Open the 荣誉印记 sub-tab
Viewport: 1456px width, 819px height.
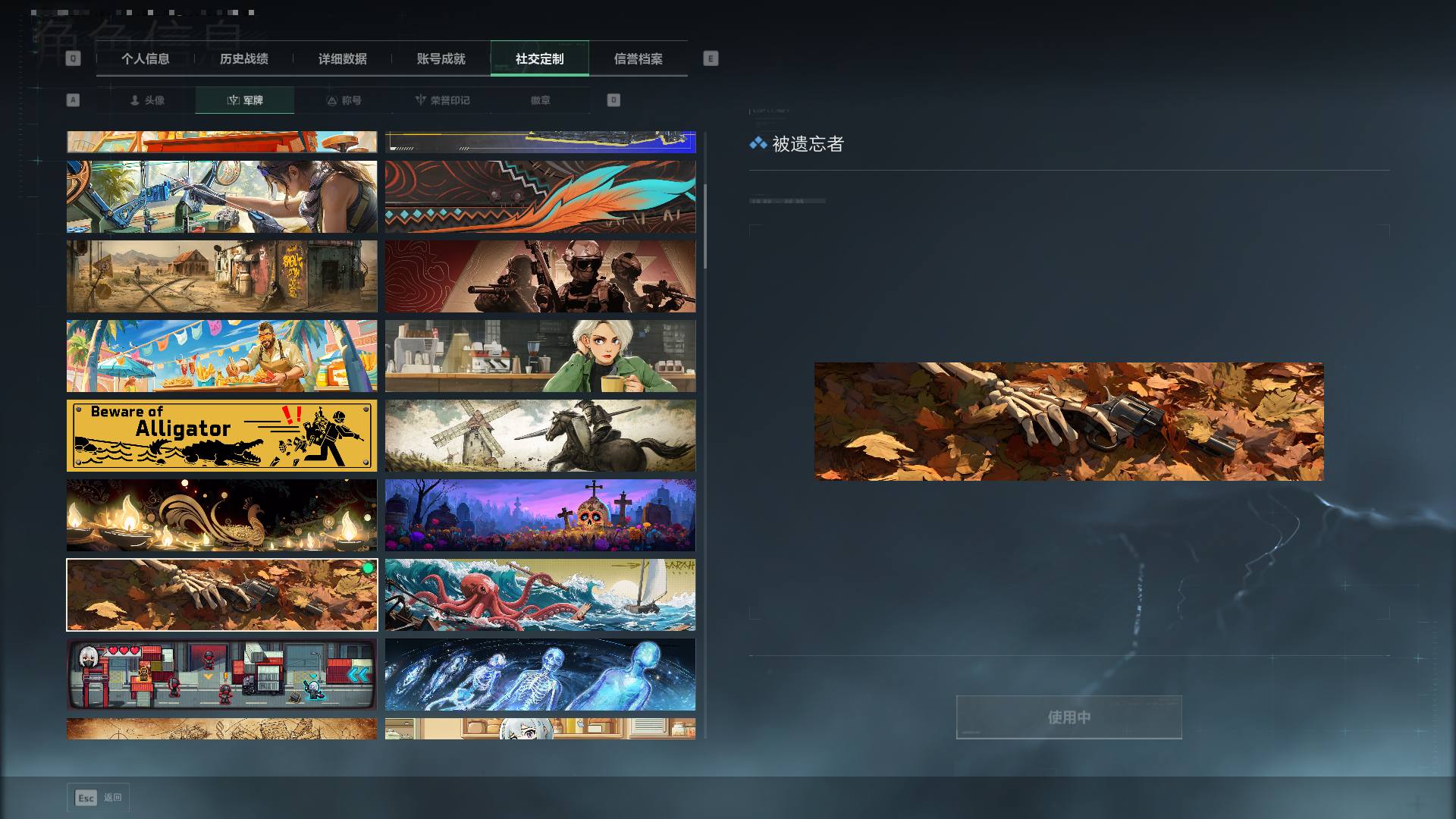[x=442, y=100]
